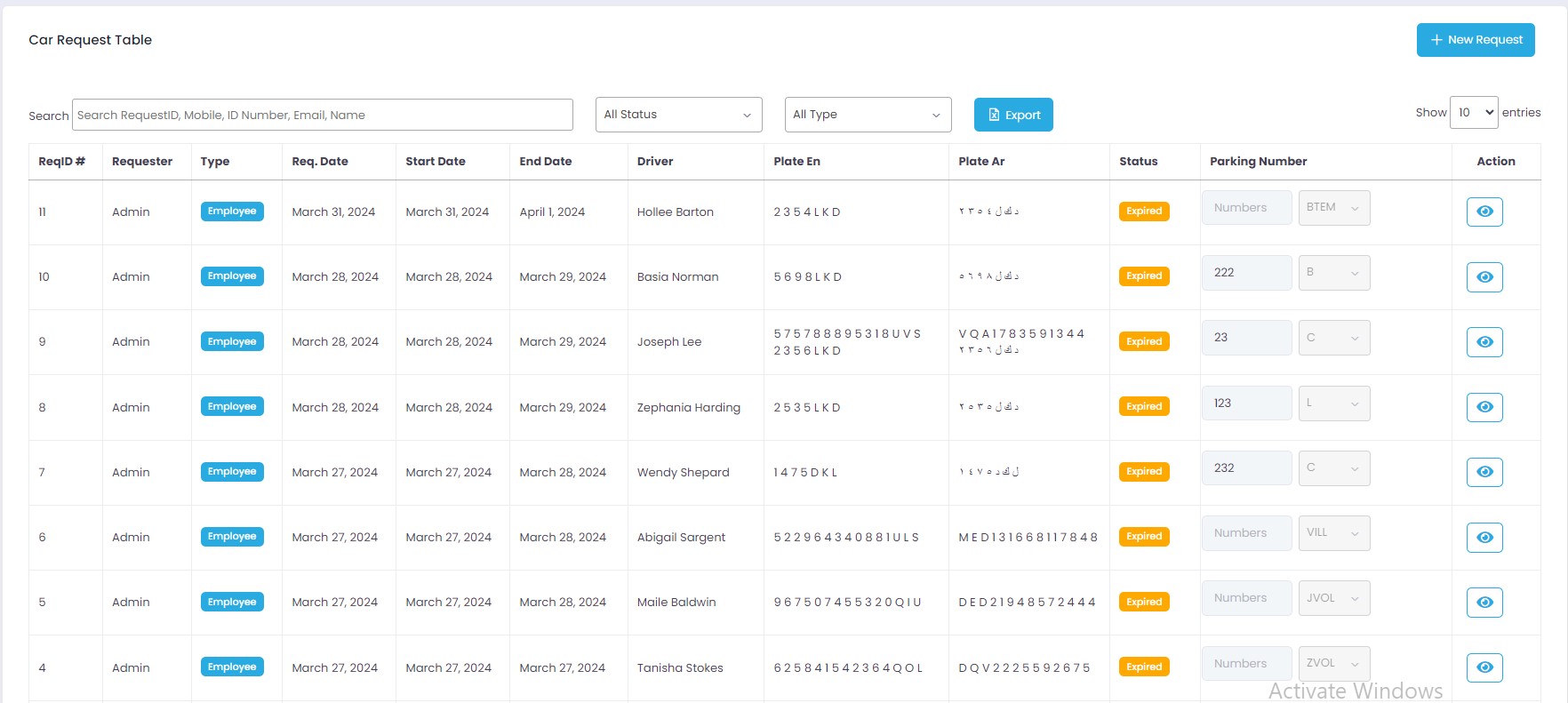Click plate 967507455320QIU
This screenshot has height=703, width=1568.
(x=847, y=603)
